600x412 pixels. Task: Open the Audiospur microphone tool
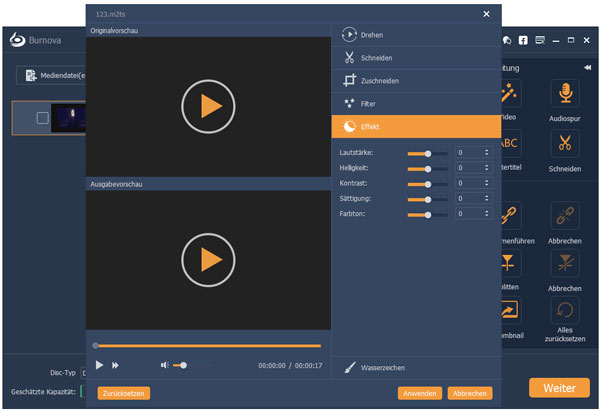565,93
